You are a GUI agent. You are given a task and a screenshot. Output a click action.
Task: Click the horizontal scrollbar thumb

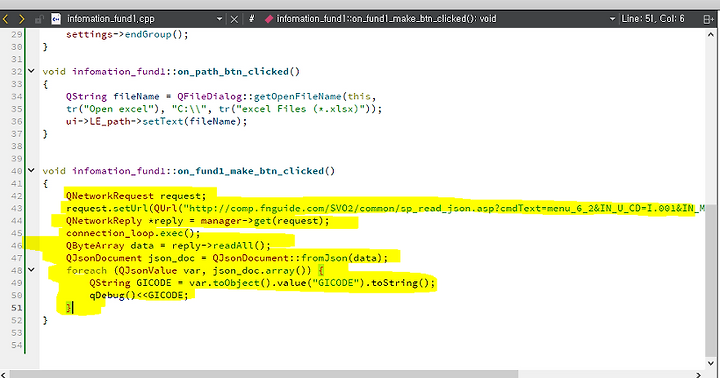tap(264, 374)
